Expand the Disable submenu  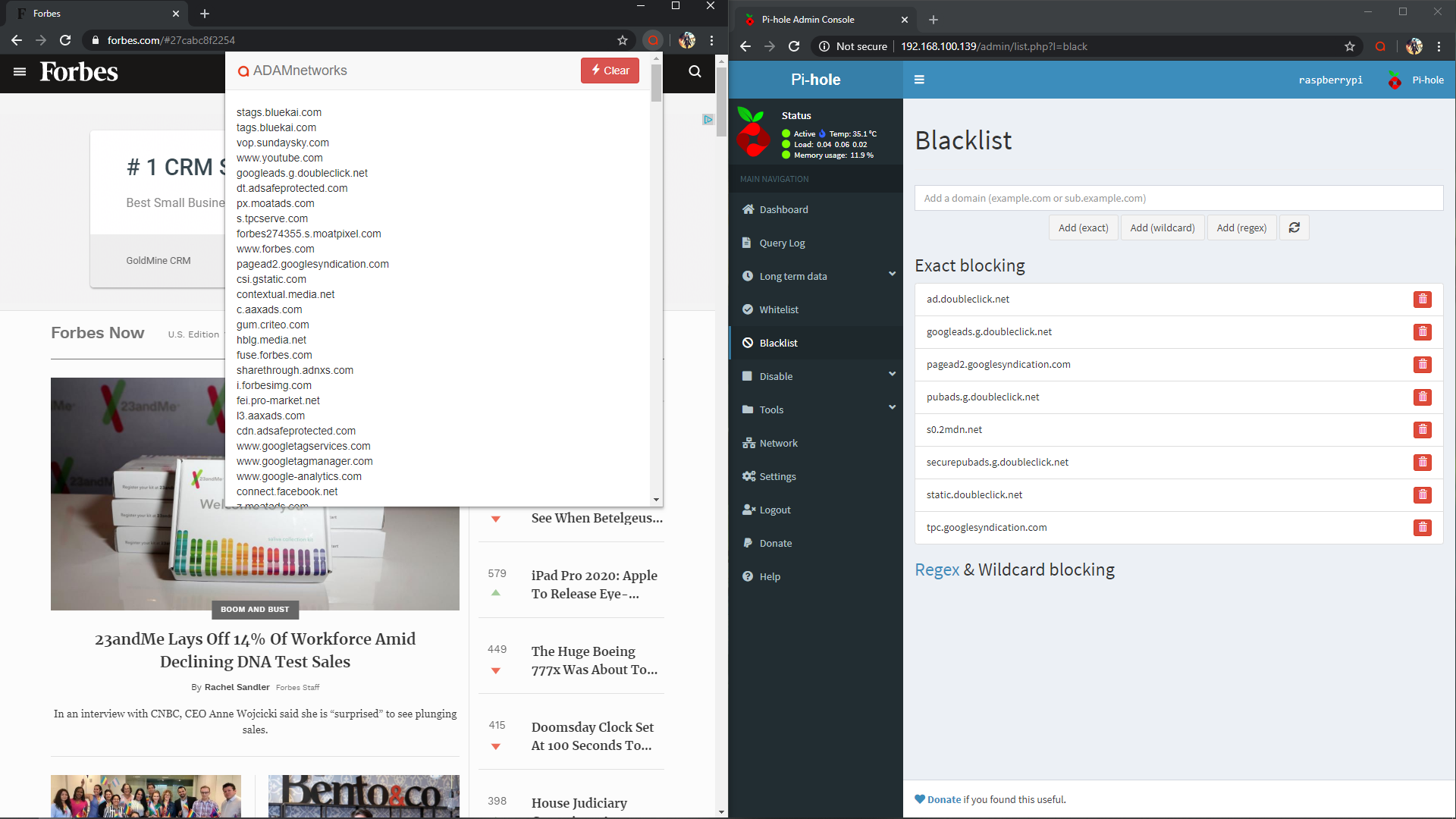point(816,376)
